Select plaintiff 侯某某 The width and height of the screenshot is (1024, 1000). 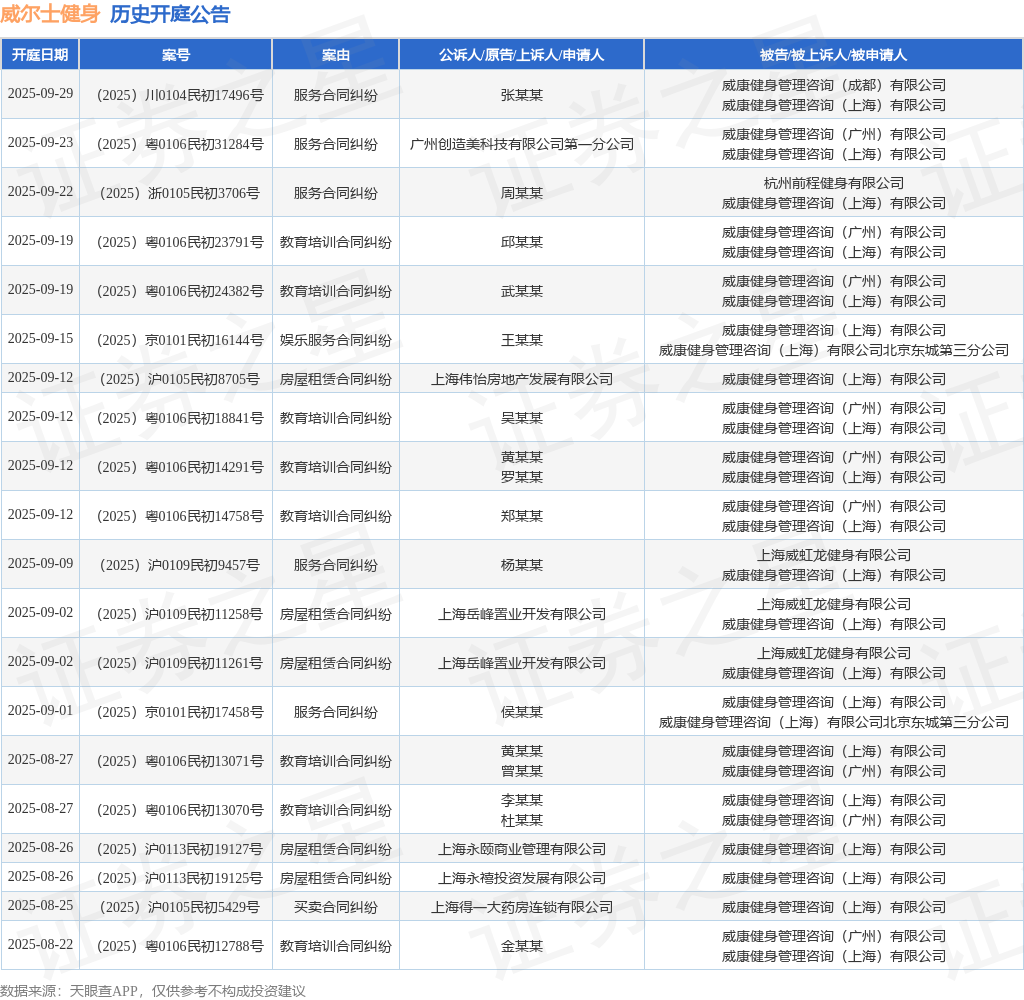[x=522, y=712]
